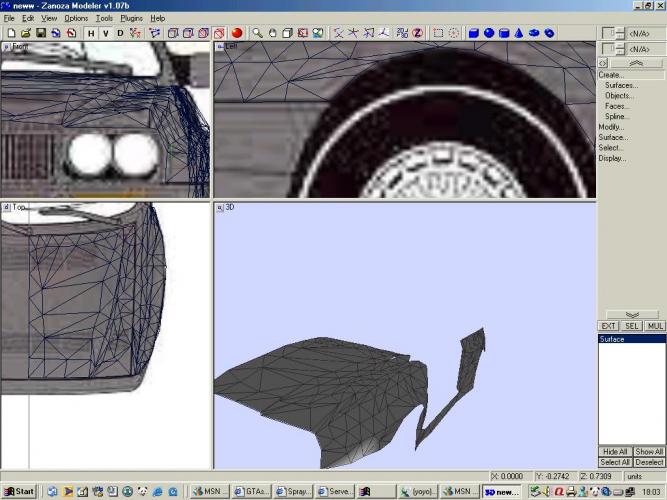
Task: Click the New file icon
Action: pyautogui.click(x=10, y=33)
